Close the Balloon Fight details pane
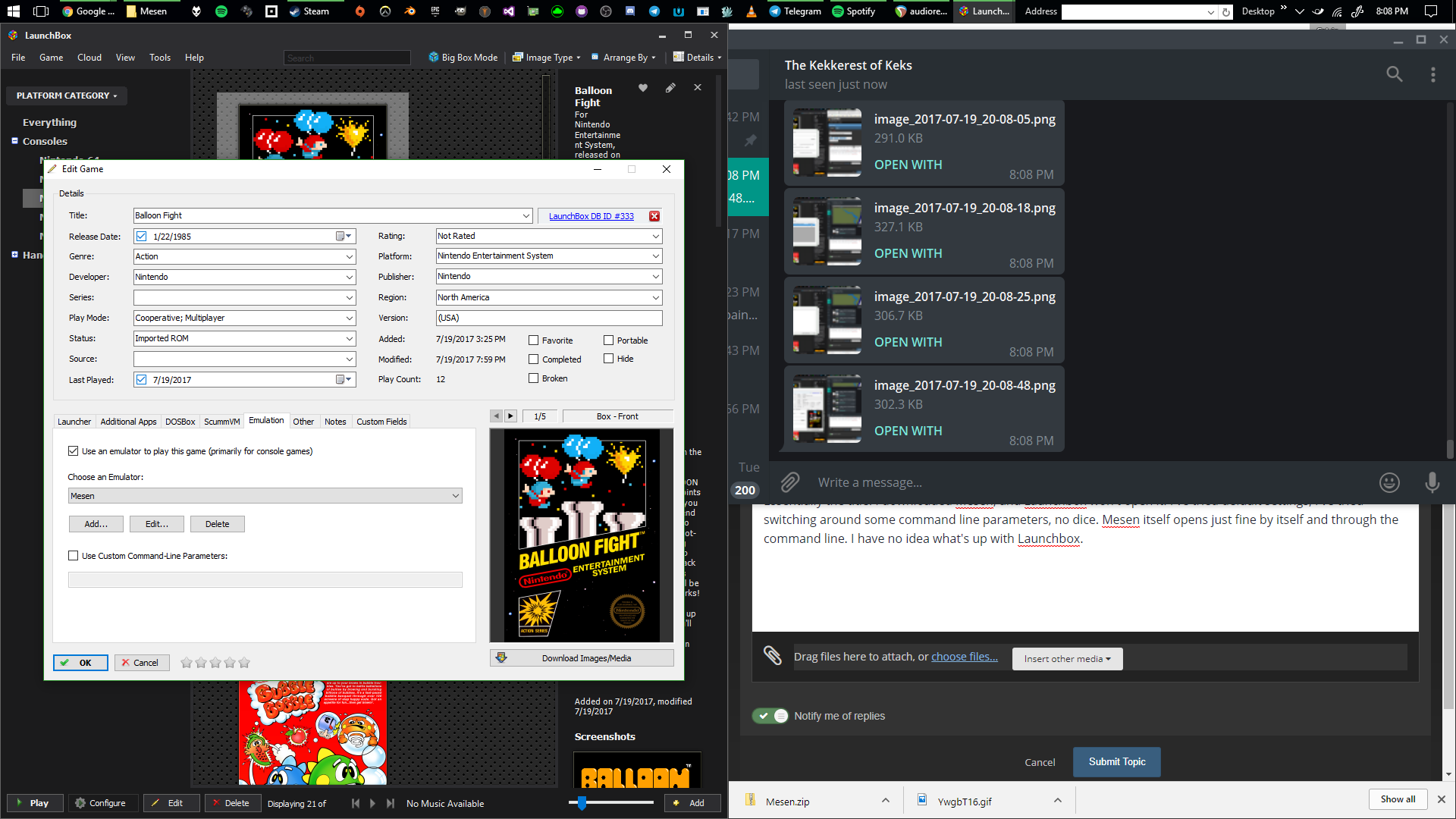The height and width of the screenshot is (819, 1456). (697, 88)
